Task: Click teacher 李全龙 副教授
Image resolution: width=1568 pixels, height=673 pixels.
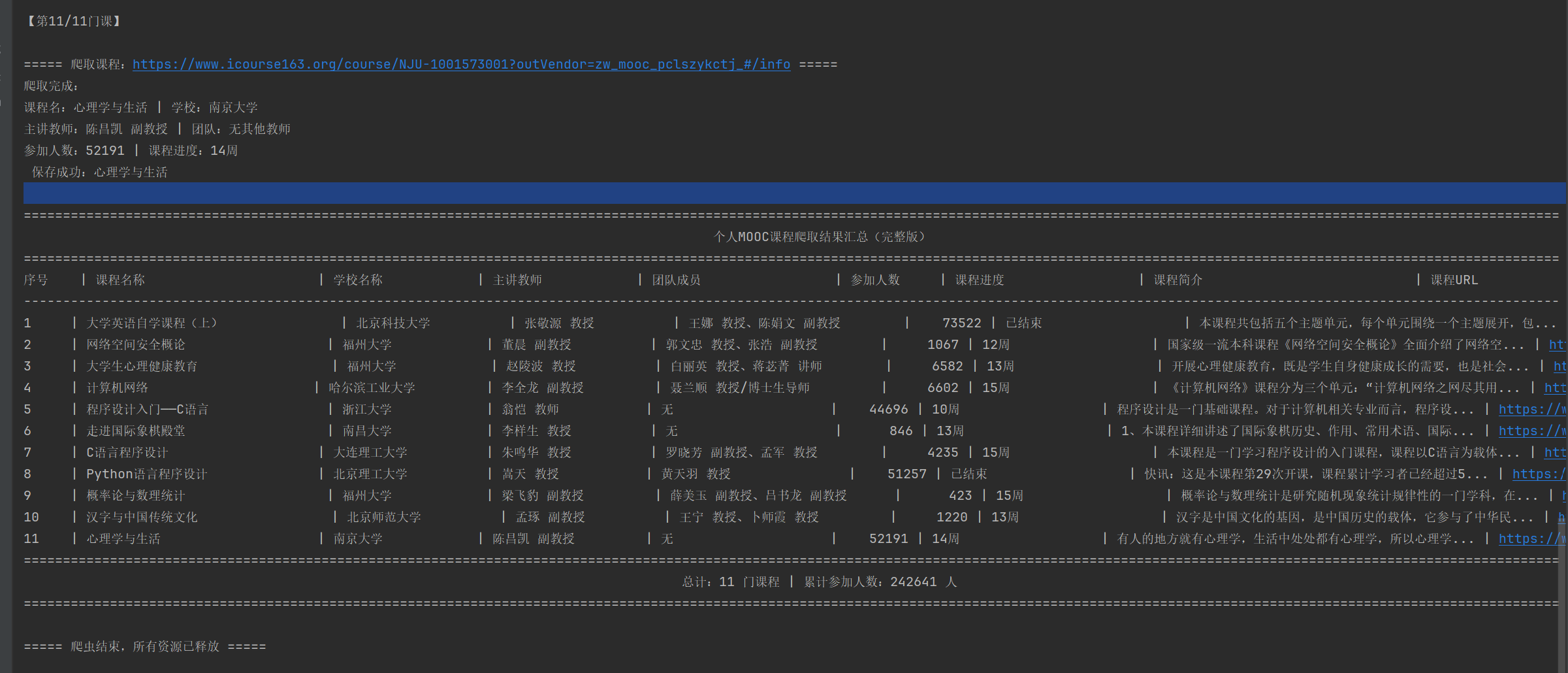Action: point(543,387)
